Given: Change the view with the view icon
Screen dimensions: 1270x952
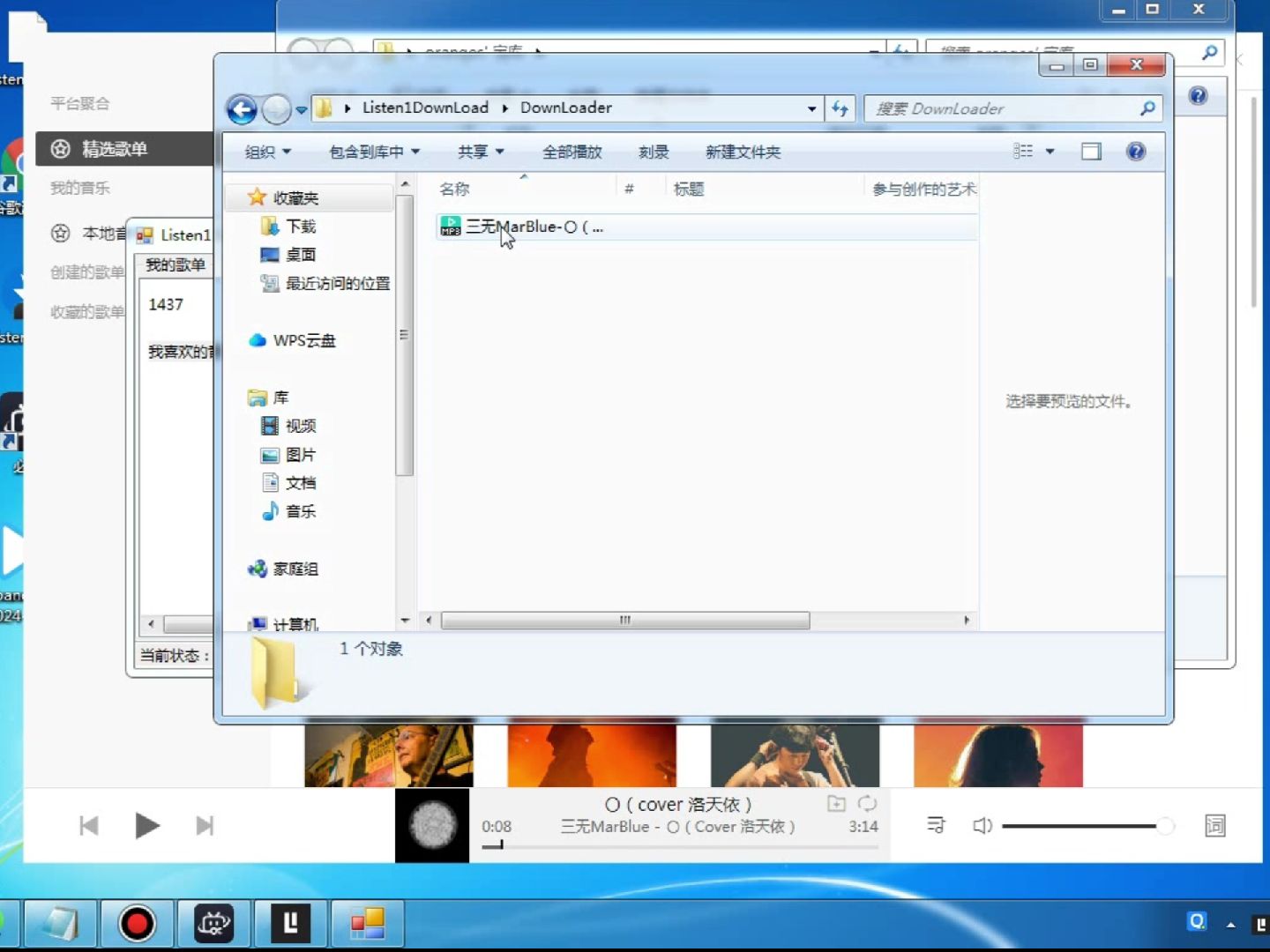Looking at the screenshot, I should click(x=1023, y=152).
